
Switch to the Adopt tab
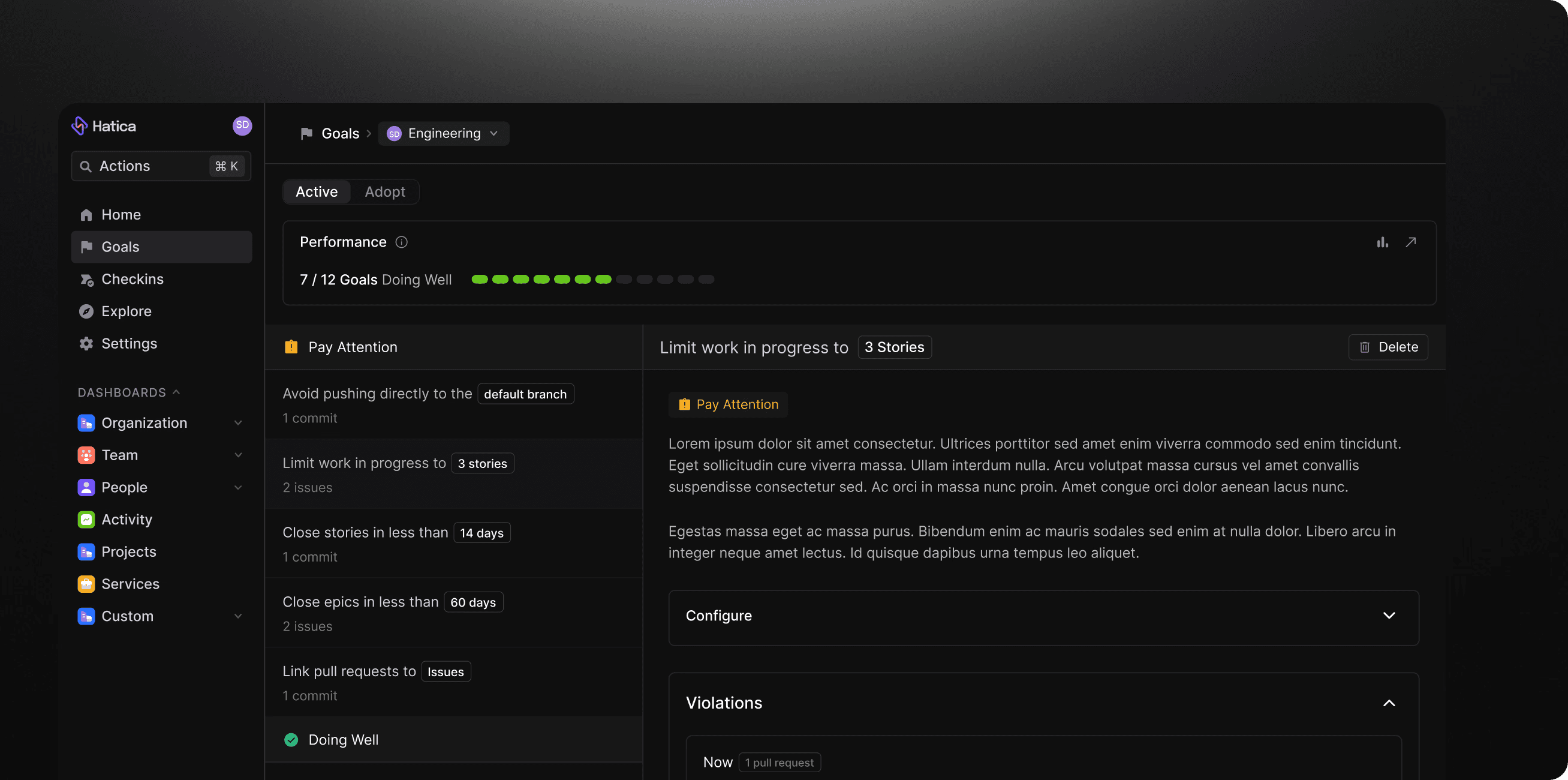coord(385,192)
